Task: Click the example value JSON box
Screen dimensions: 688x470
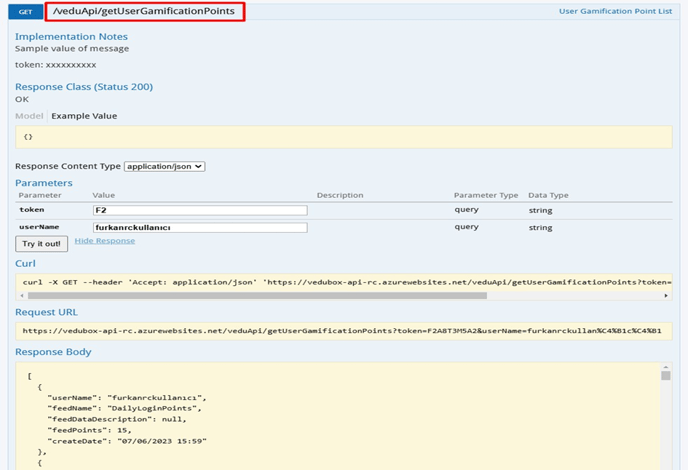Action: pyautogui.click(x=343, y=137)
